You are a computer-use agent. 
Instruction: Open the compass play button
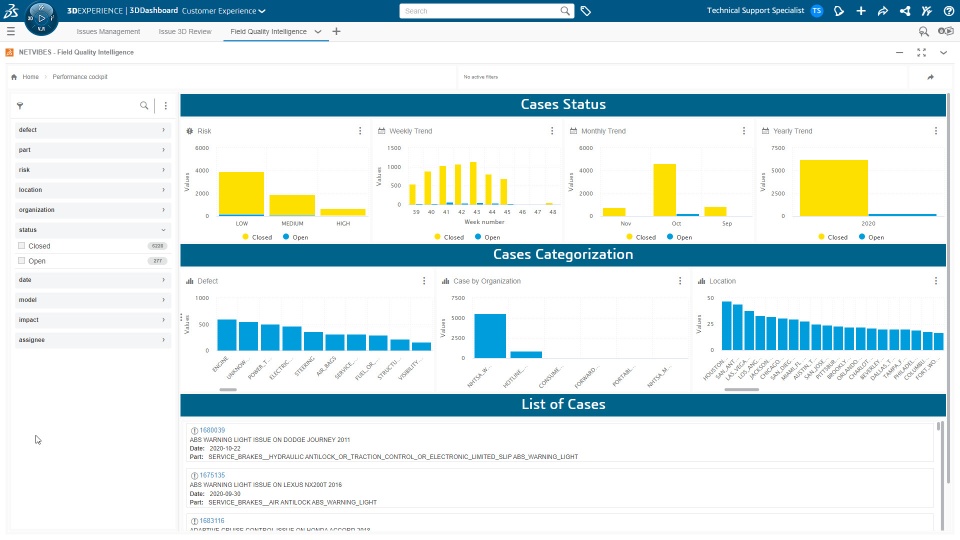pos(41,18)
